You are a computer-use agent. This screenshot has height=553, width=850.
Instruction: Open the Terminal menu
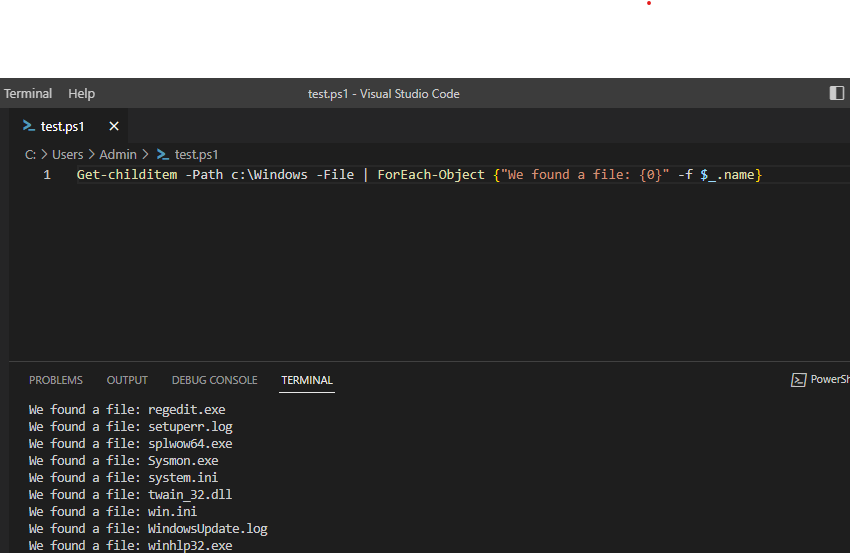[x=28, y=94]
